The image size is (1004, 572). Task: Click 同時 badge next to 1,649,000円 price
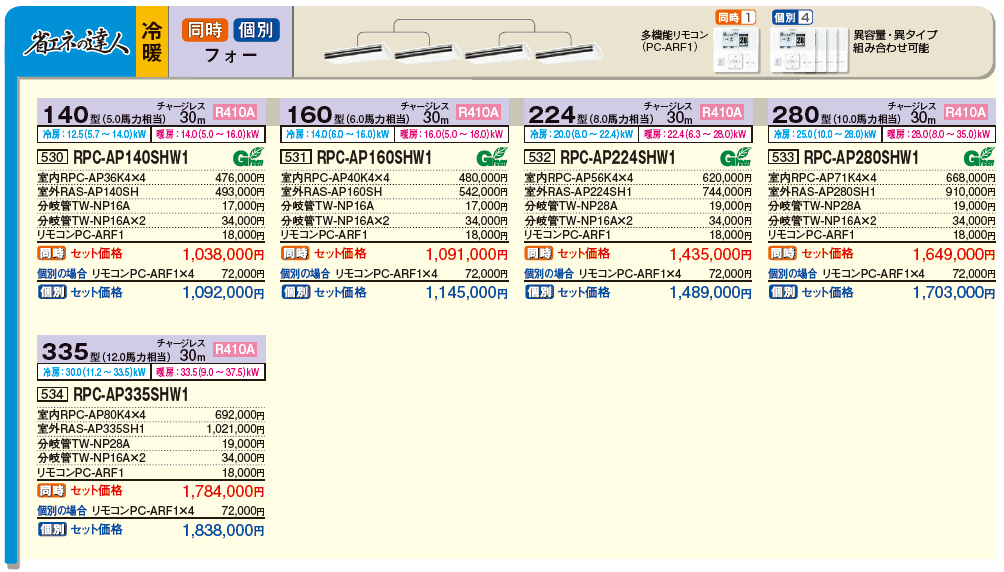click(782, 254)
